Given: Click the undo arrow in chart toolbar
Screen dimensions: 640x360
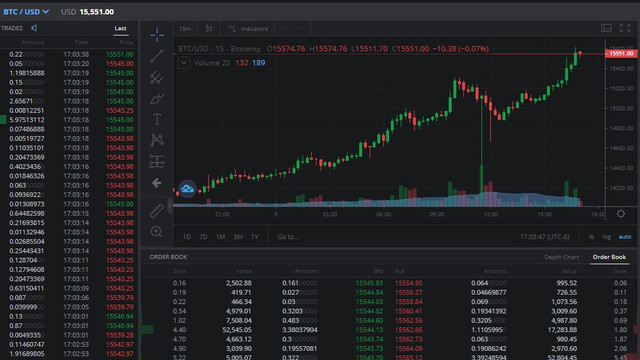Looking at the screenshot, I should [284, 29].
